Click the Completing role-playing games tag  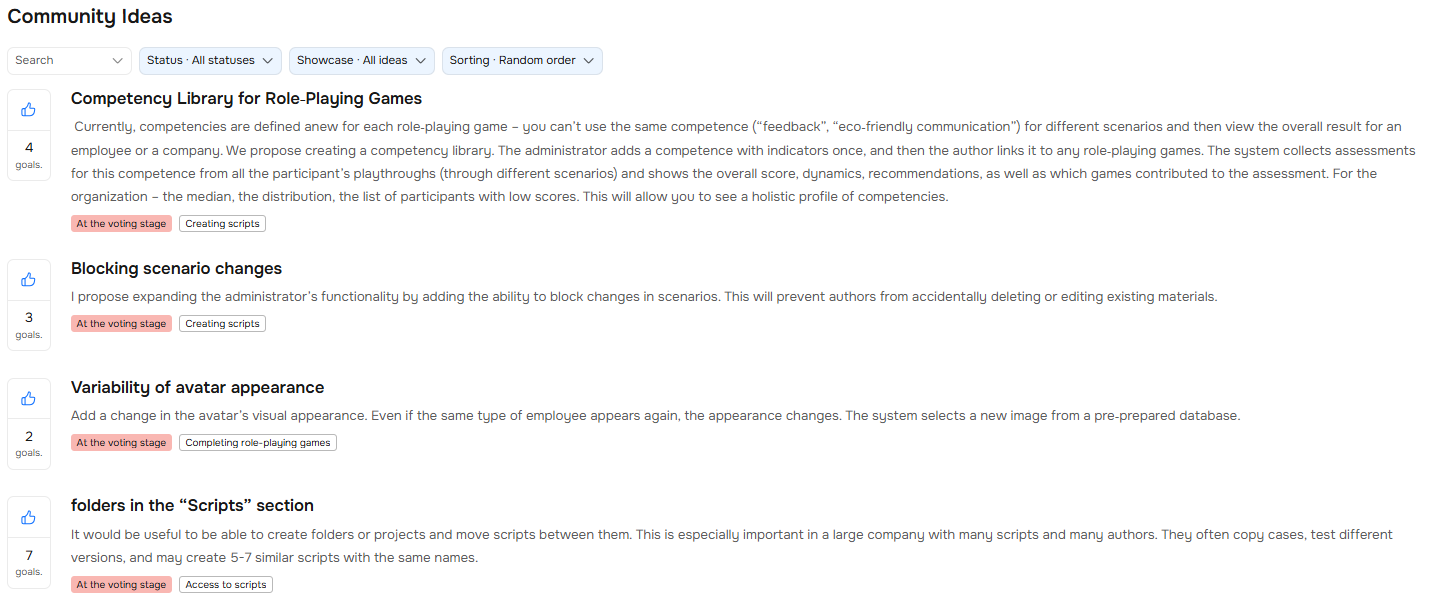[258, 443]
